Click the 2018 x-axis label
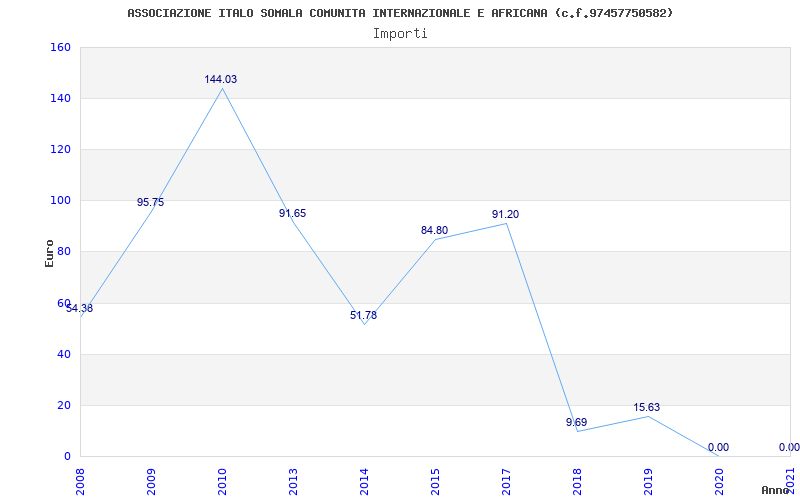The height and width of the screenshot is (500, 800). pos(577,481)
